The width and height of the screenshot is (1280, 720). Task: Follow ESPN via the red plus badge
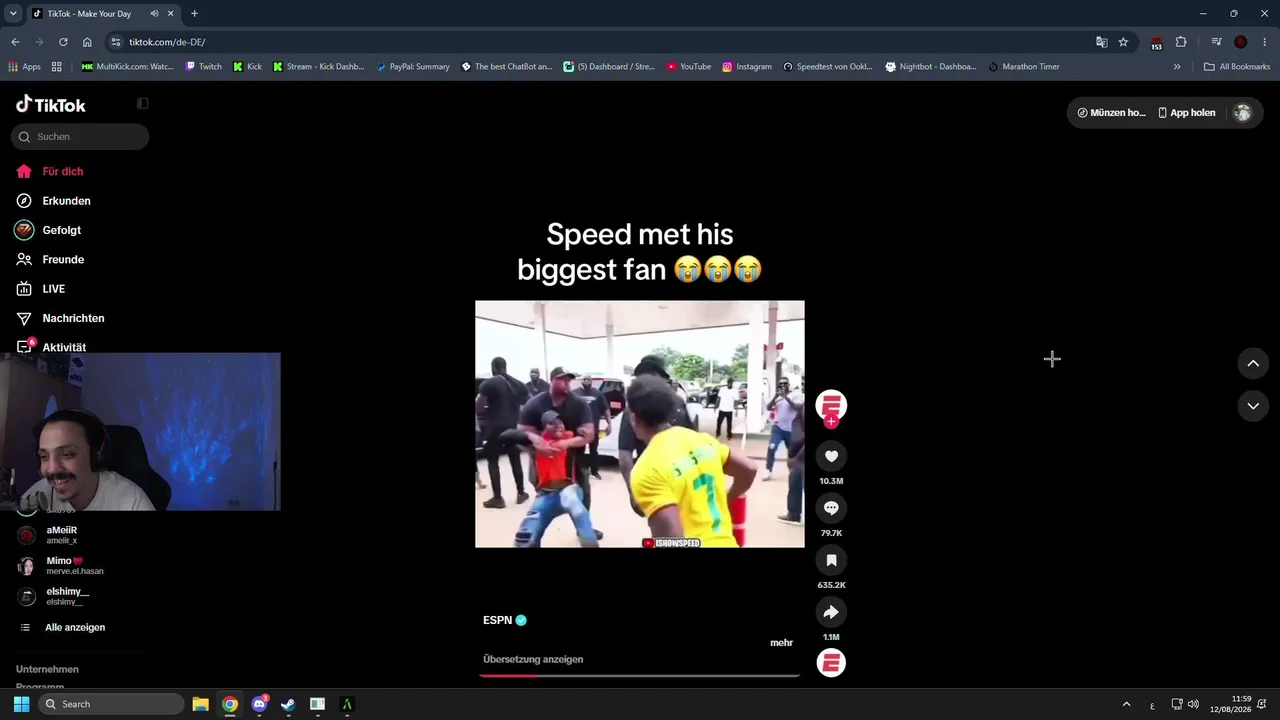click(x=831, y=422)
